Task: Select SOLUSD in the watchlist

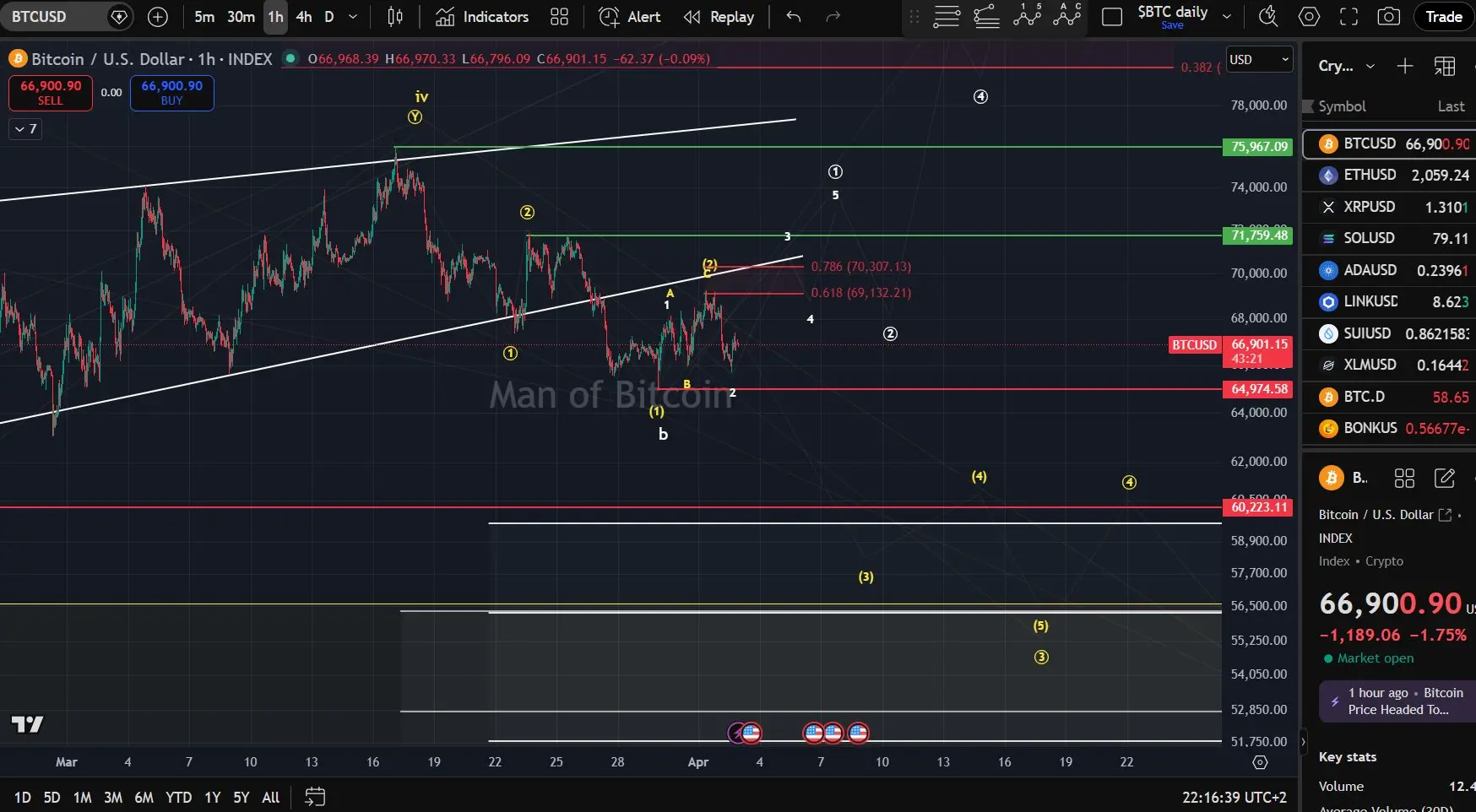Action: point(1389,238)
